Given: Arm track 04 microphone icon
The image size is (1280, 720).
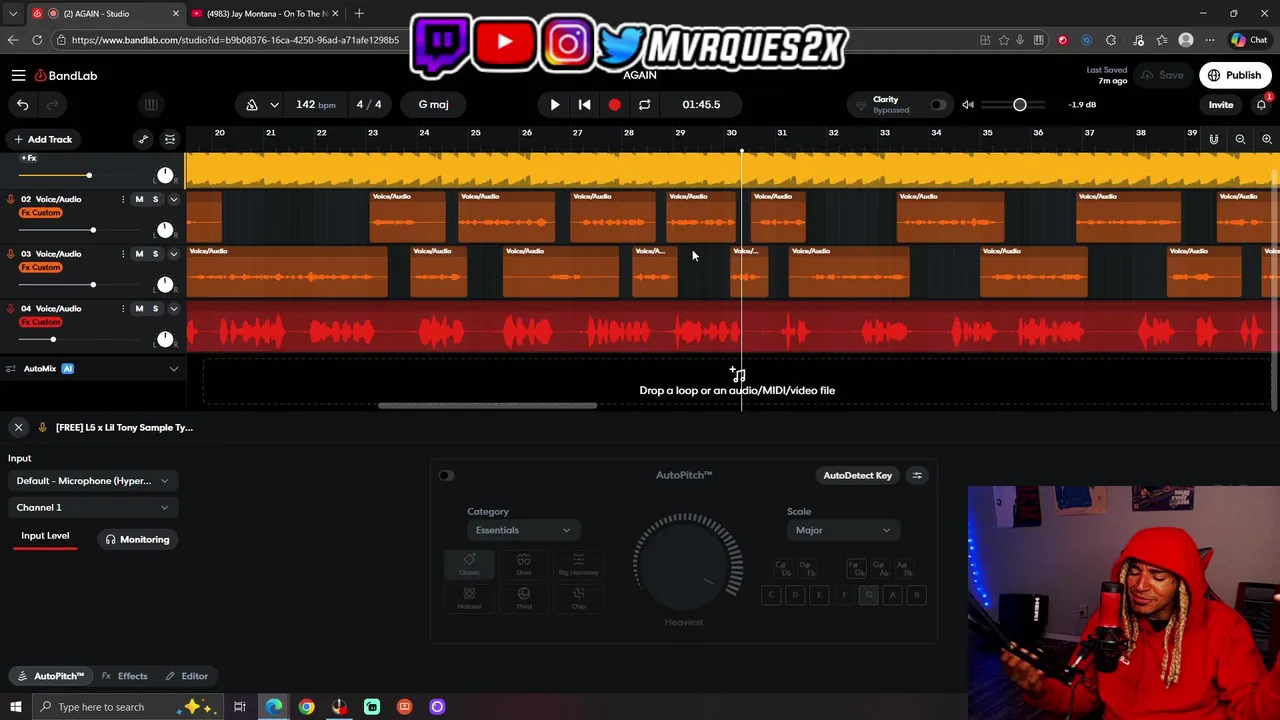Looking at the screenshot, I should click(x=11, y=308).
